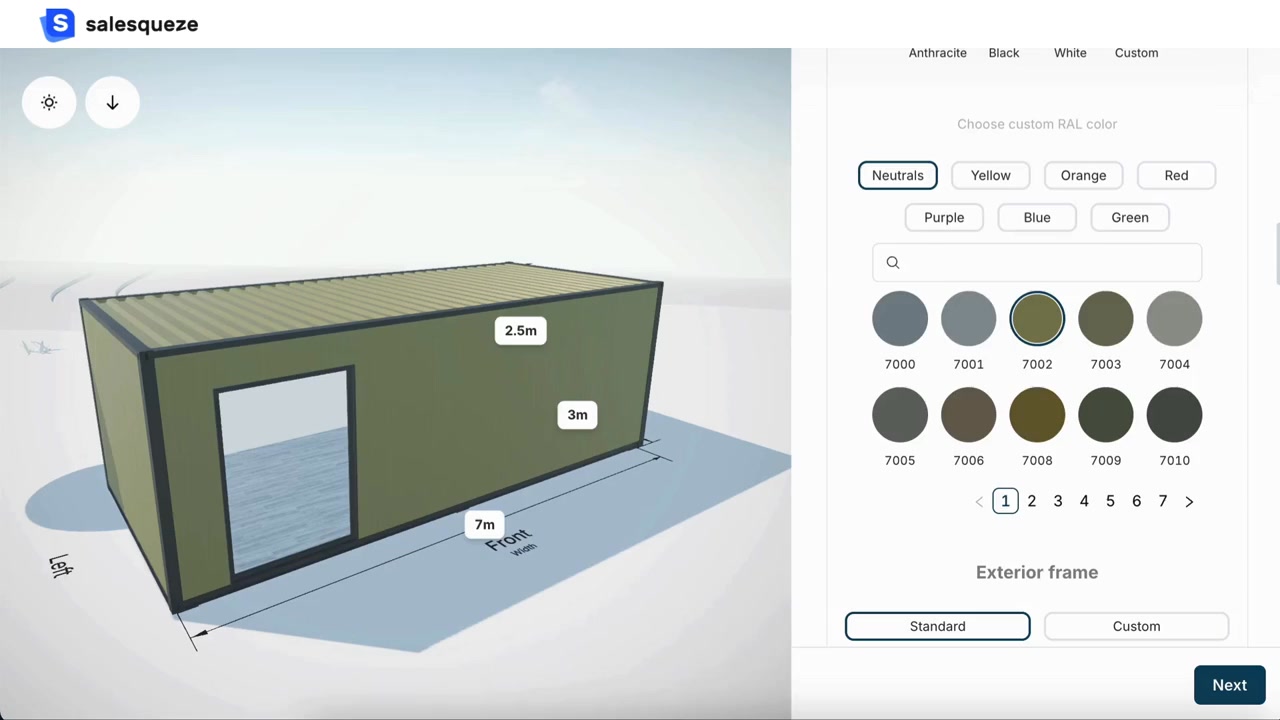Go to previous color page arrow

[x=979, y=502]
